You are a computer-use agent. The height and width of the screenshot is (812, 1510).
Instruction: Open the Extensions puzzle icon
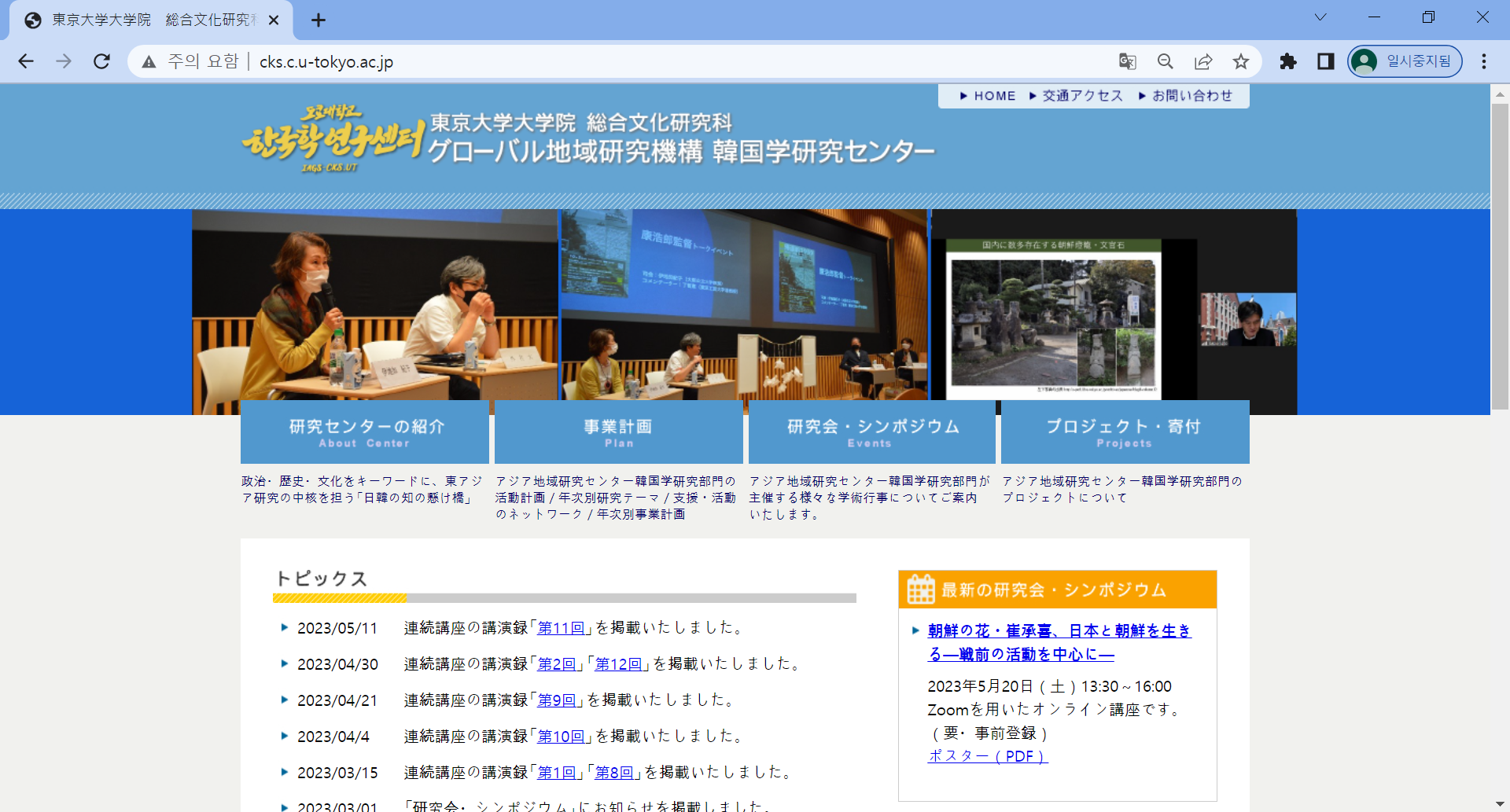tap(1288, 61)
